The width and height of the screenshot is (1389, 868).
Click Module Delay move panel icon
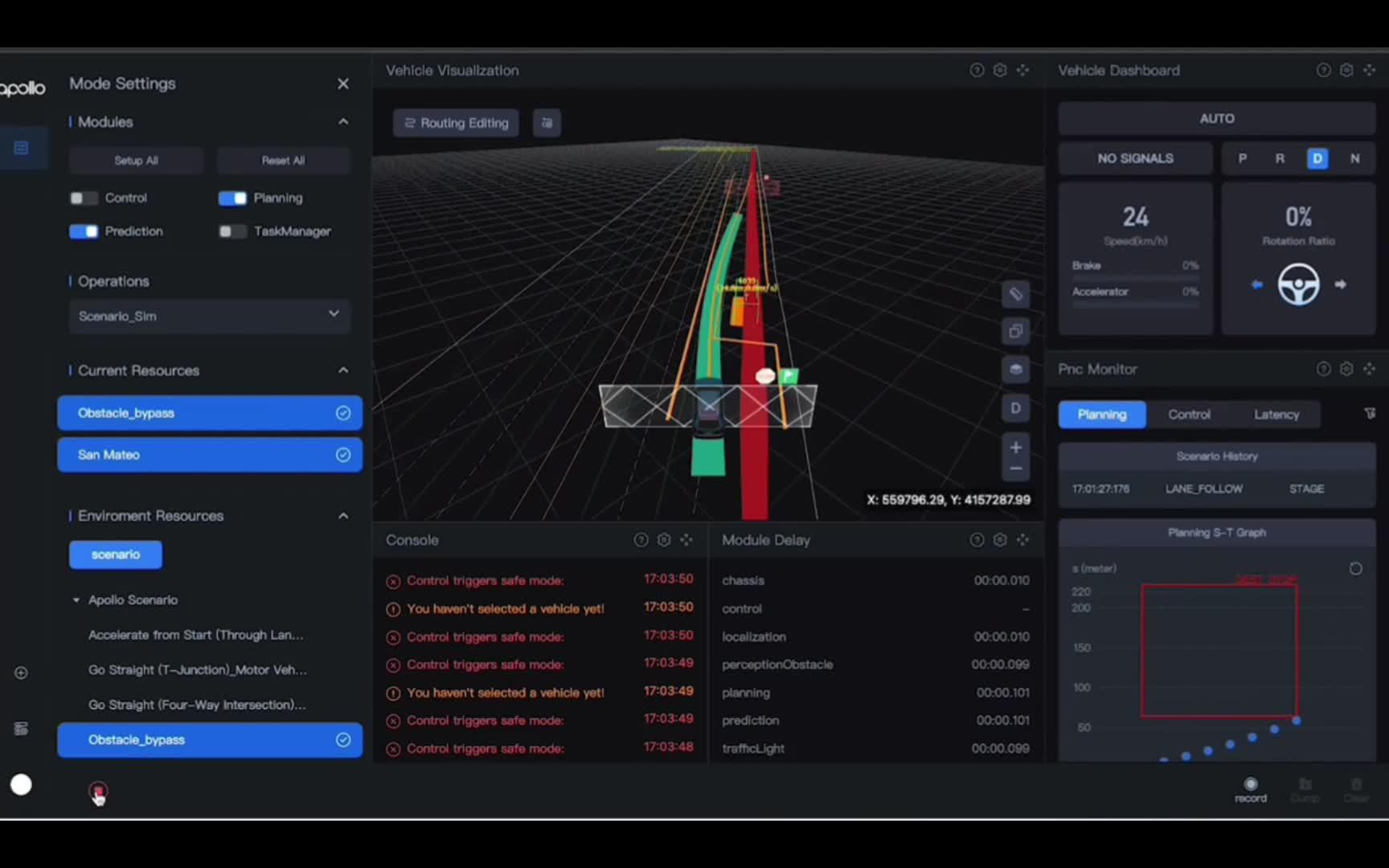click(1022, 540)
